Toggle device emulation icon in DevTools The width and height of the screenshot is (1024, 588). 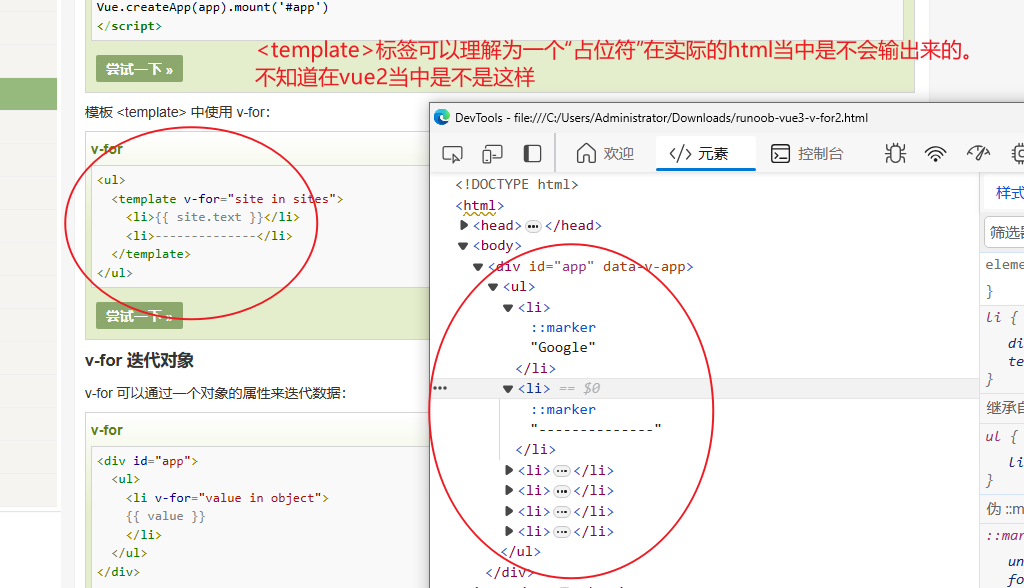492,154
